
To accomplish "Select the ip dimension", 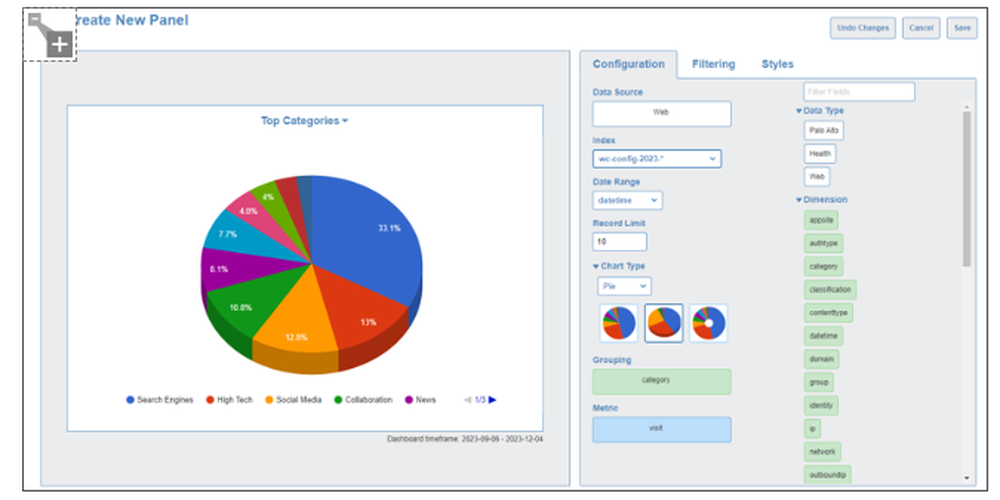I will 812,429.
